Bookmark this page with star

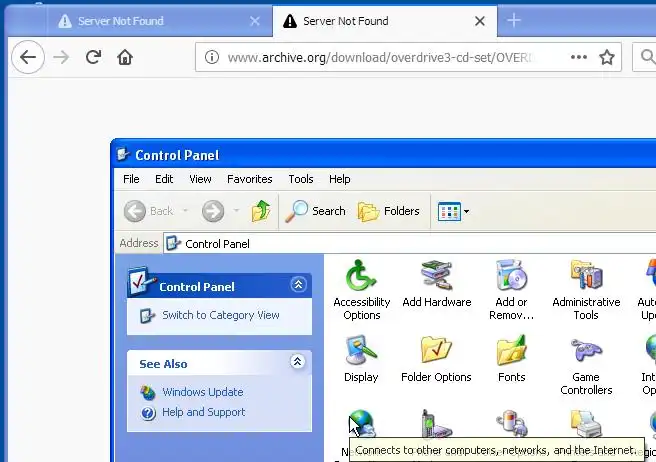pyautogui.click(x=607, y=57)
